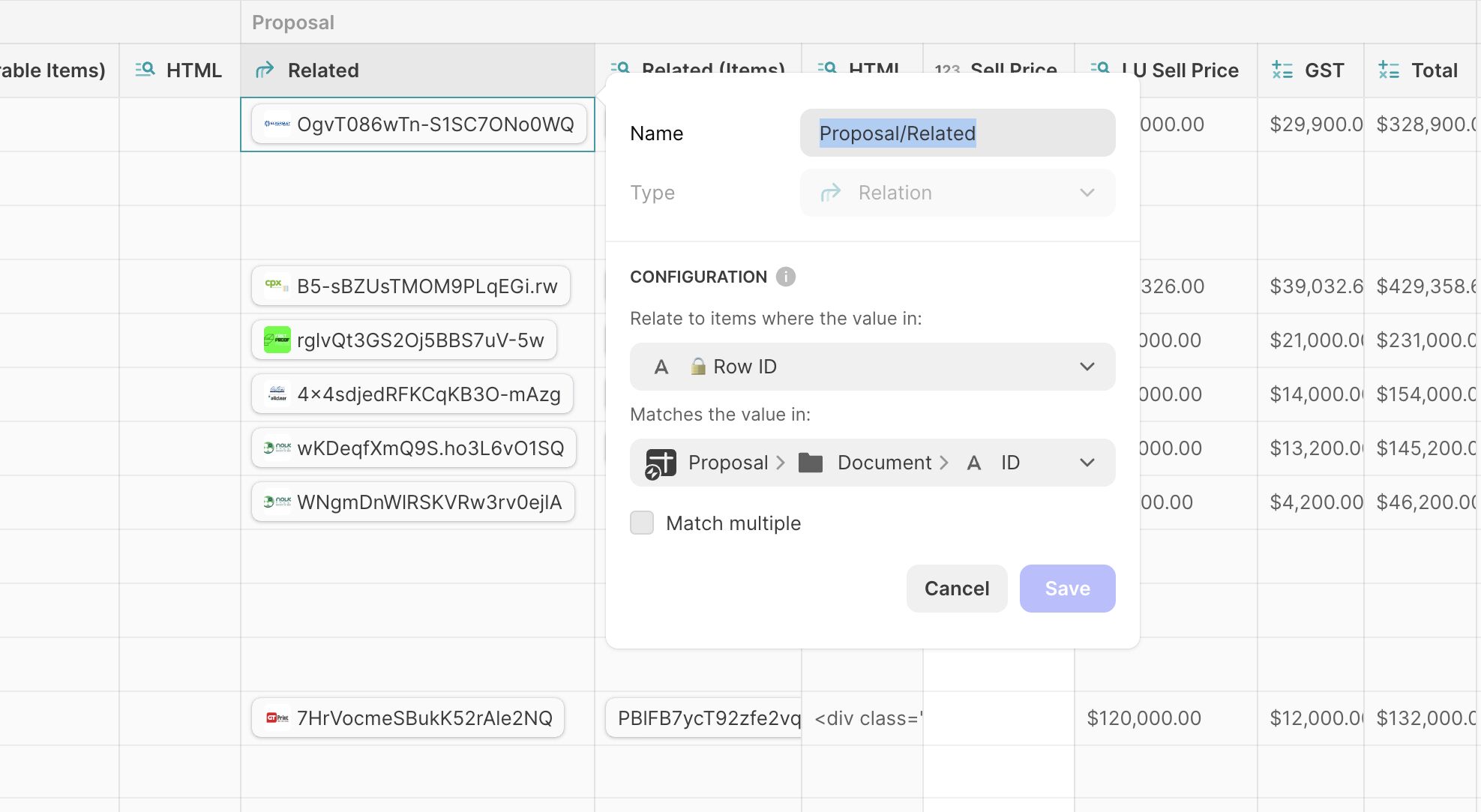Click the relation arrow icon in Related header

(265, 70)
